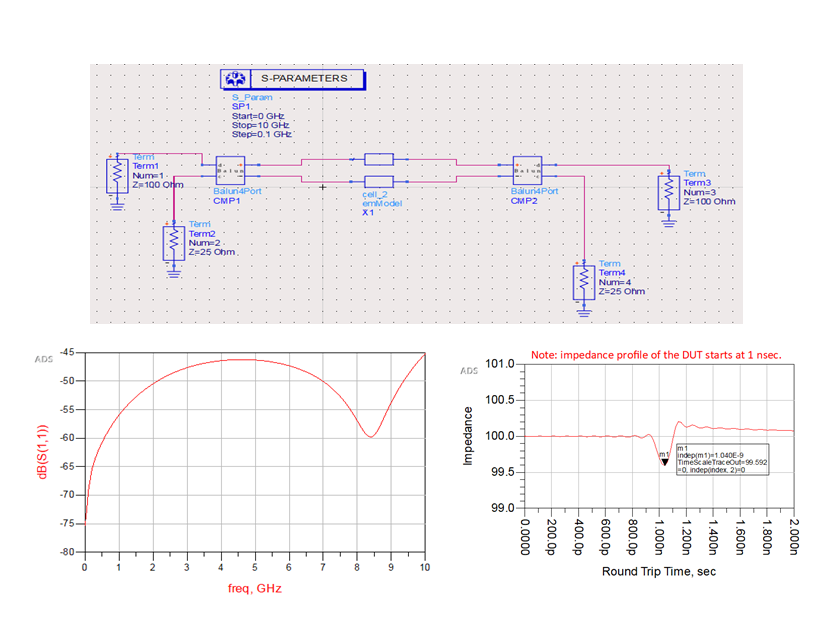Click the red DUT impedance profile note
The image size is (829, 621).
click(656, 355)
